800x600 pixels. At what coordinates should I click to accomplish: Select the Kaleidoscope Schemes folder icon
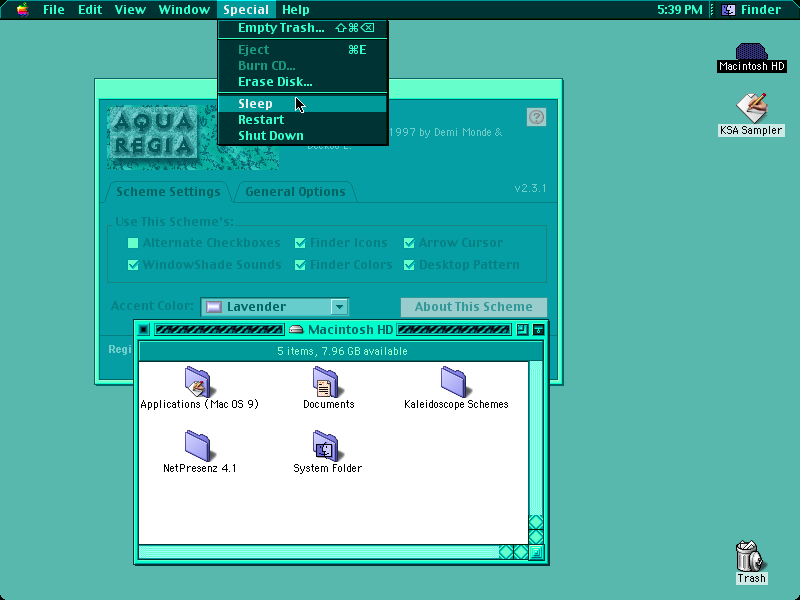click(455, 382)
